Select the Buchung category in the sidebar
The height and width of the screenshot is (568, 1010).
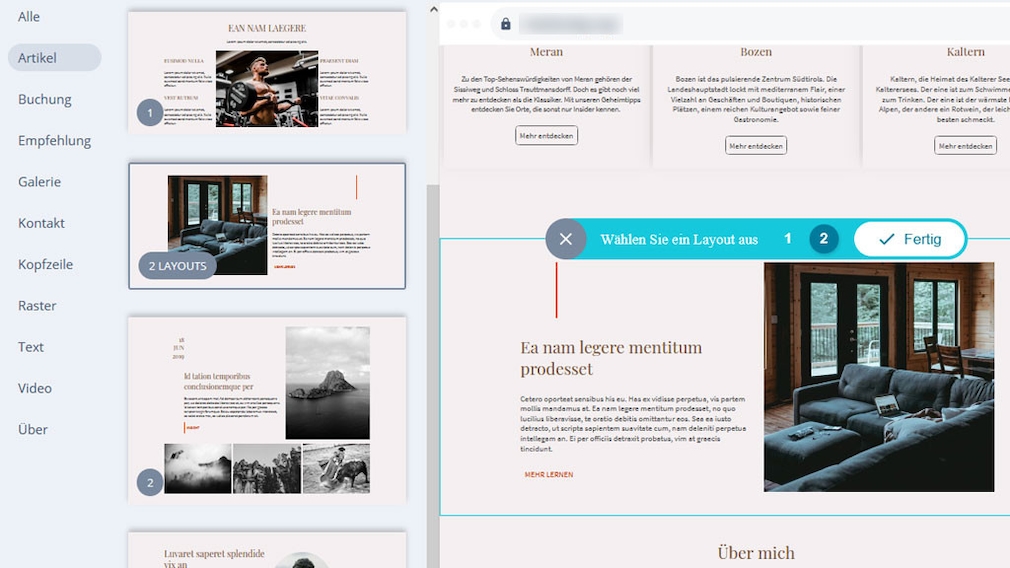click(x=44, y=99)
